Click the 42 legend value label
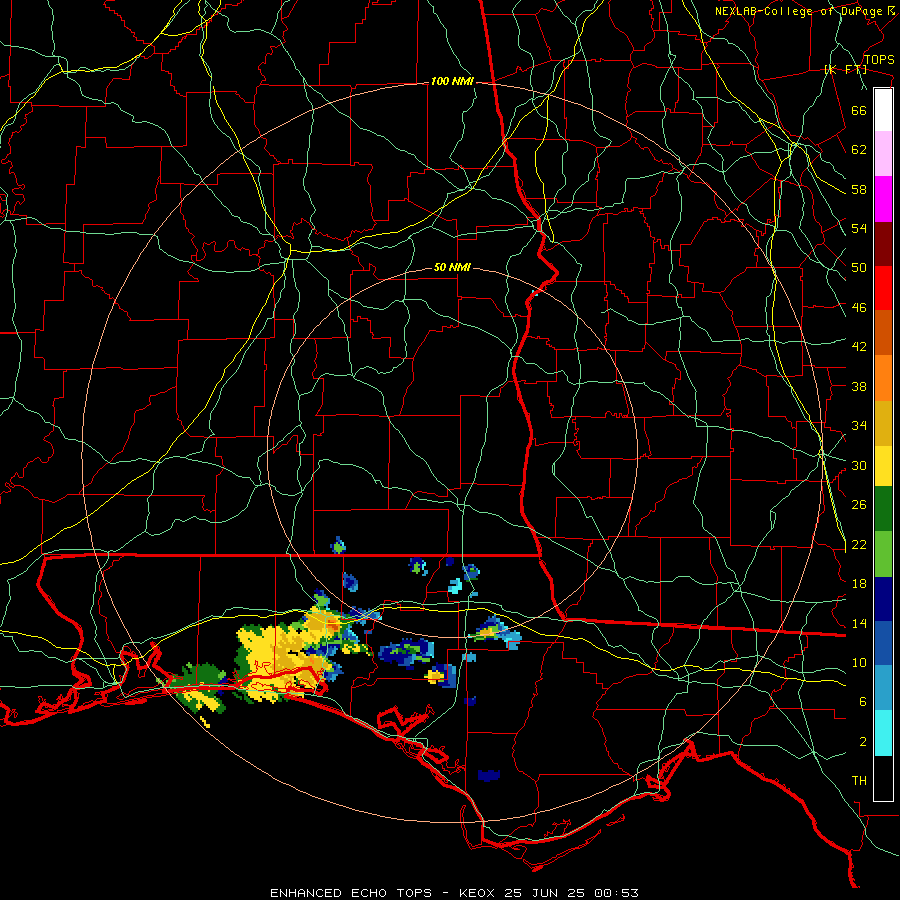Screen dimensions: 900x900 pyautogui.click(x=859, y=347)
